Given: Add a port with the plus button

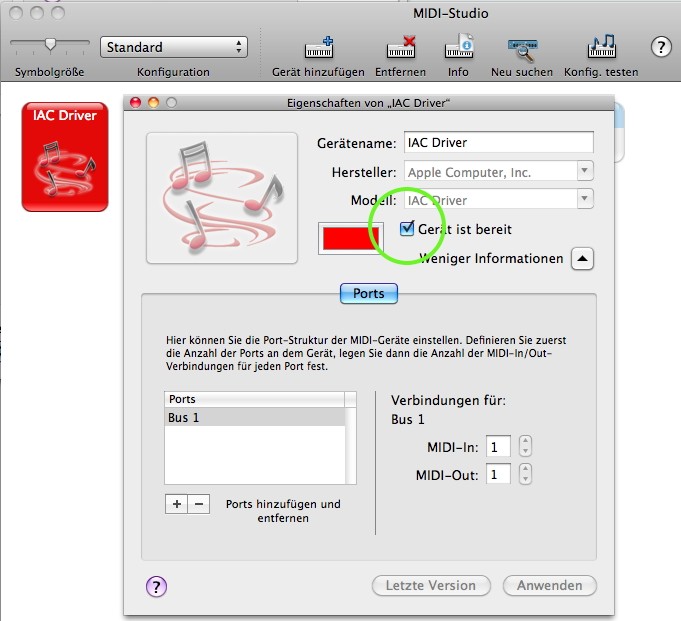Looking at the screenshot, I should pos(176,504).
